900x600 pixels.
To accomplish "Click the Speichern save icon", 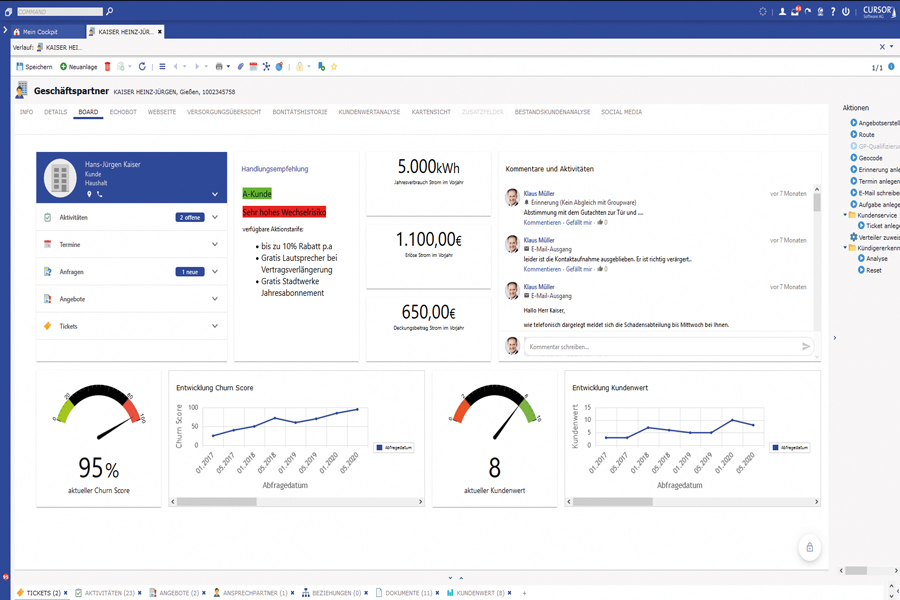I will (x=20, y=67).
